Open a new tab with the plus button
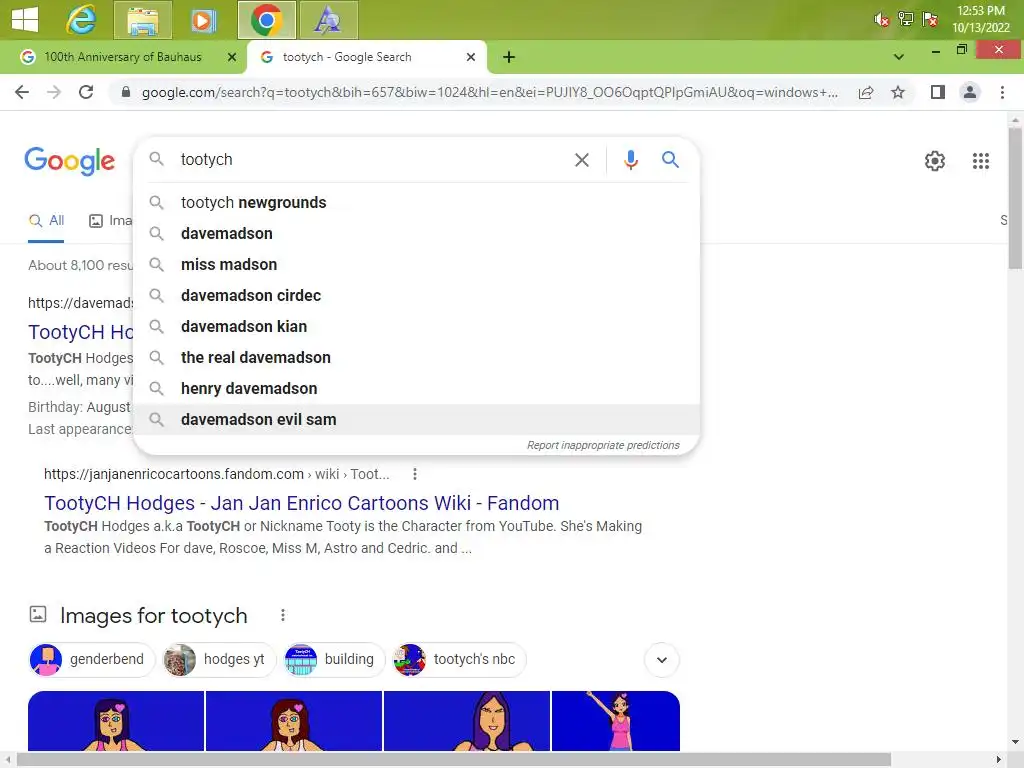Screen dimensions: 1024x768 509,57
